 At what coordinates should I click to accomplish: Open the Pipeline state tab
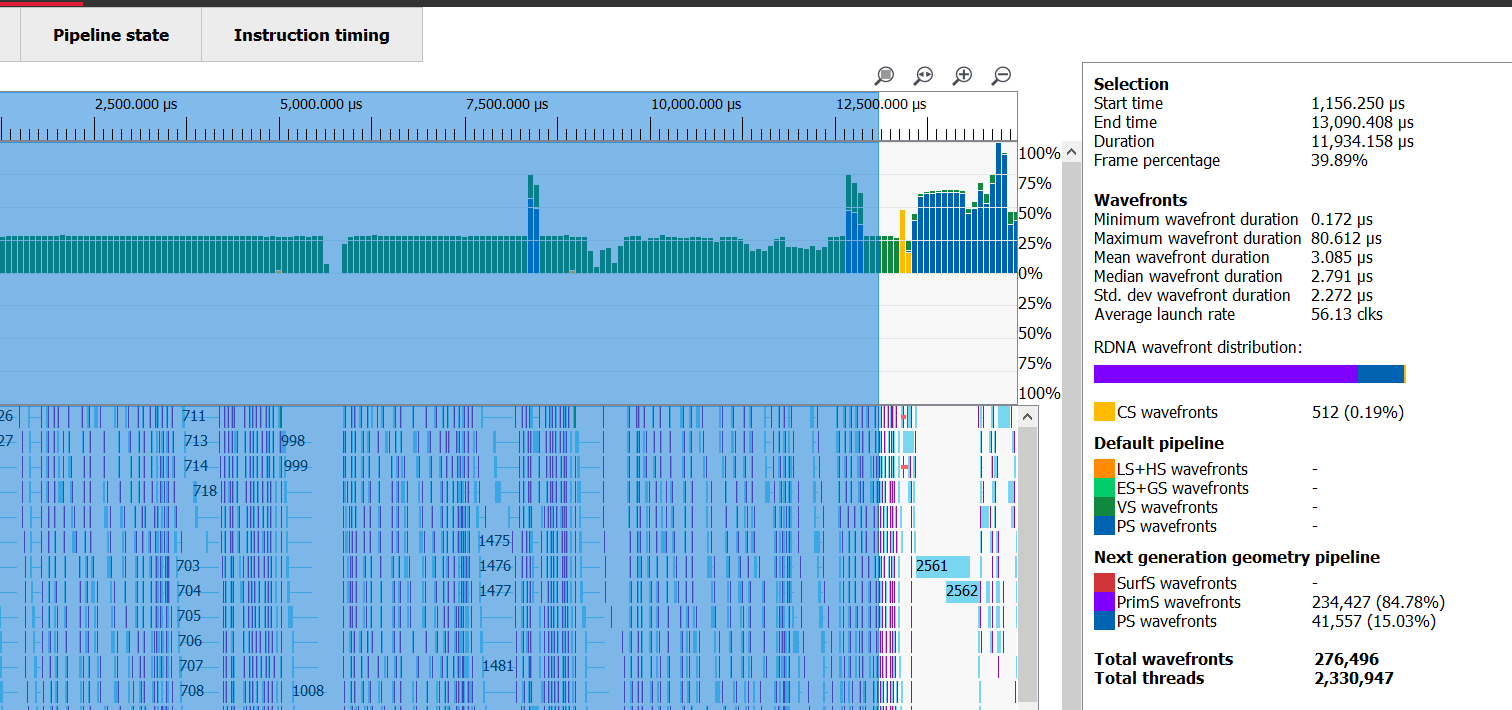point(111,35)
